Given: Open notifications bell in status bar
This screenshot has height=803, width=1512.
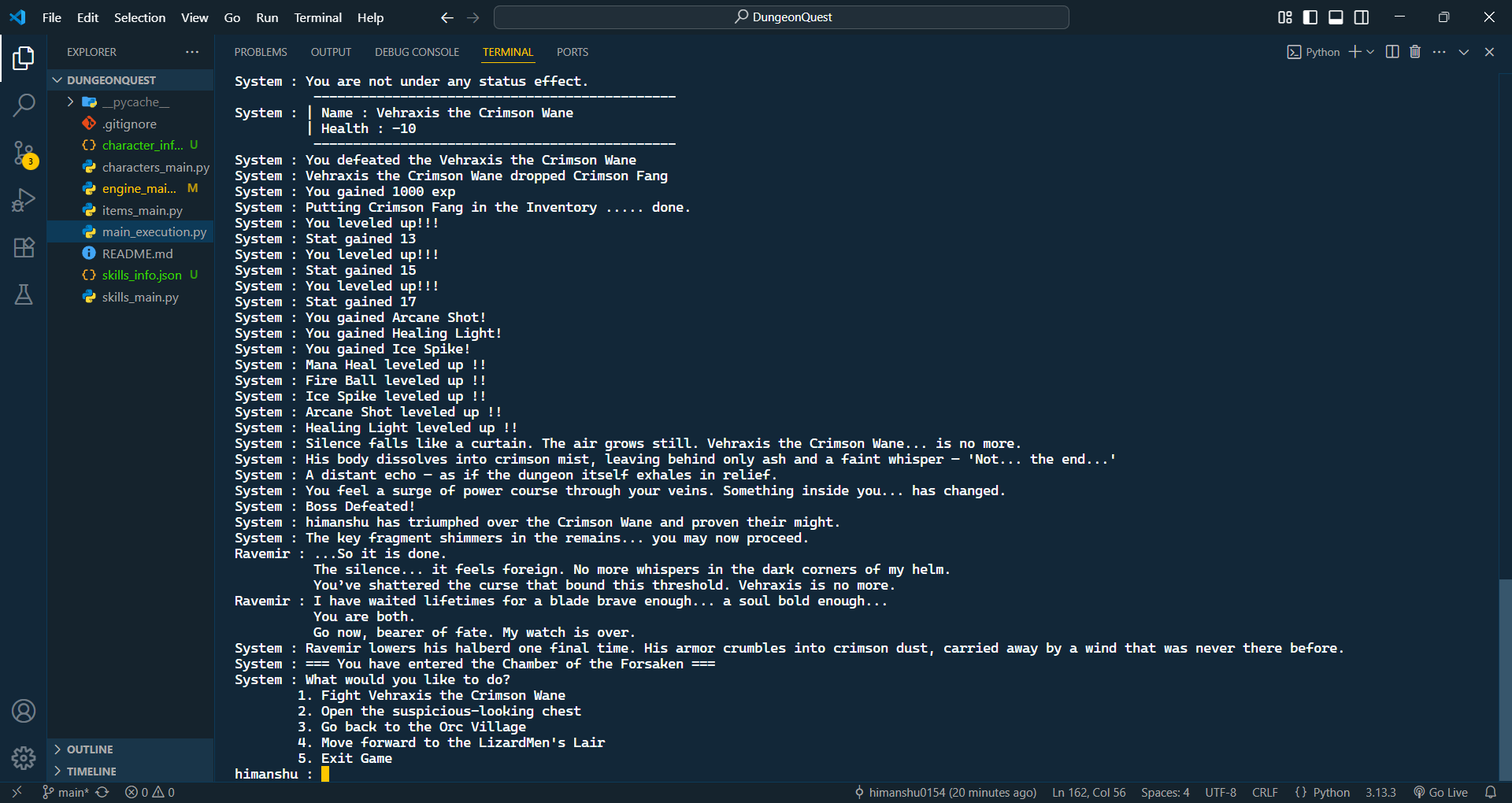Looking at the screenshot, I should tap(1491, 792).
